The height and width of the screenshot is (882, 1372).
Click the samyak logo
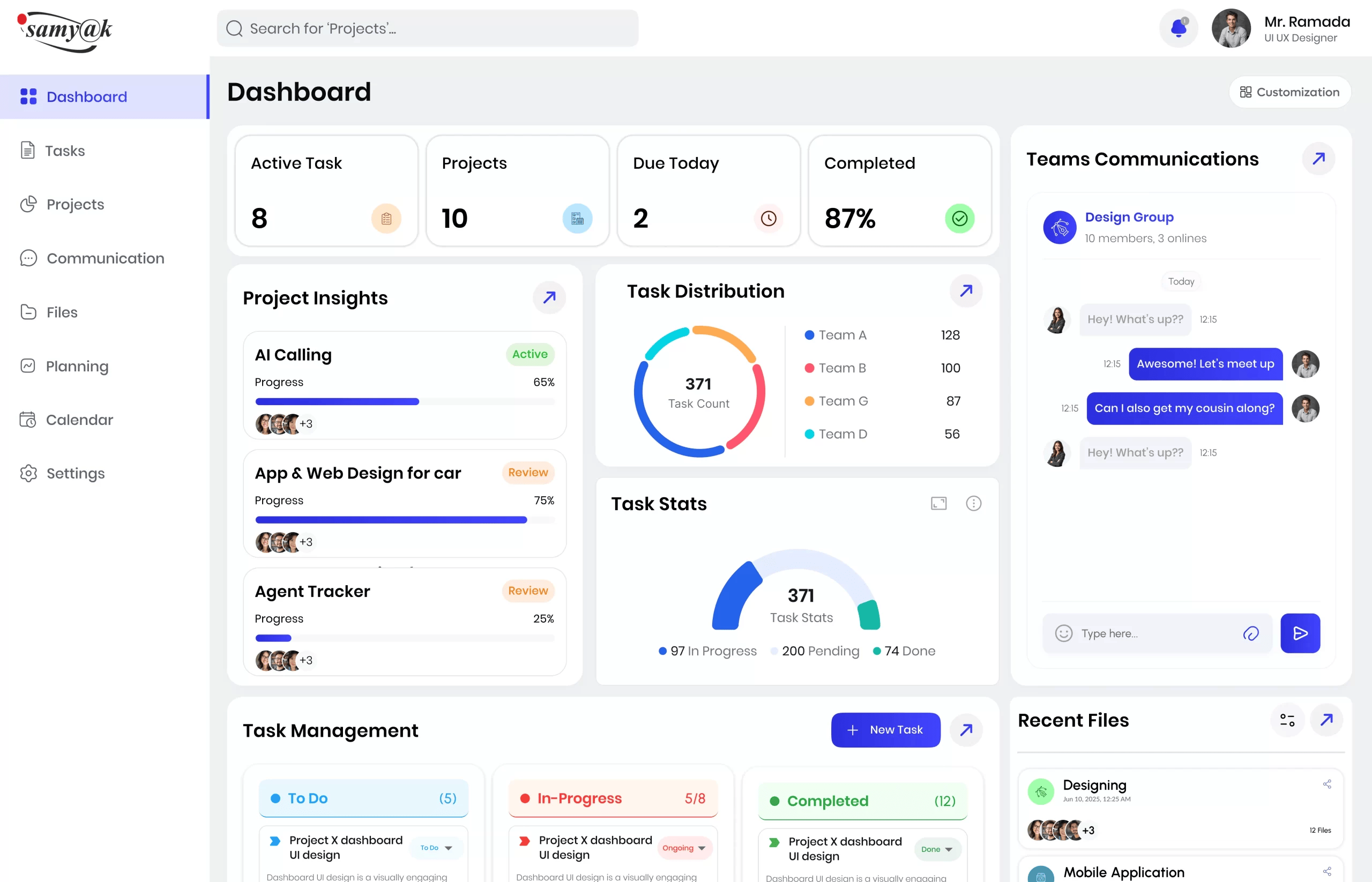(65, 32)
